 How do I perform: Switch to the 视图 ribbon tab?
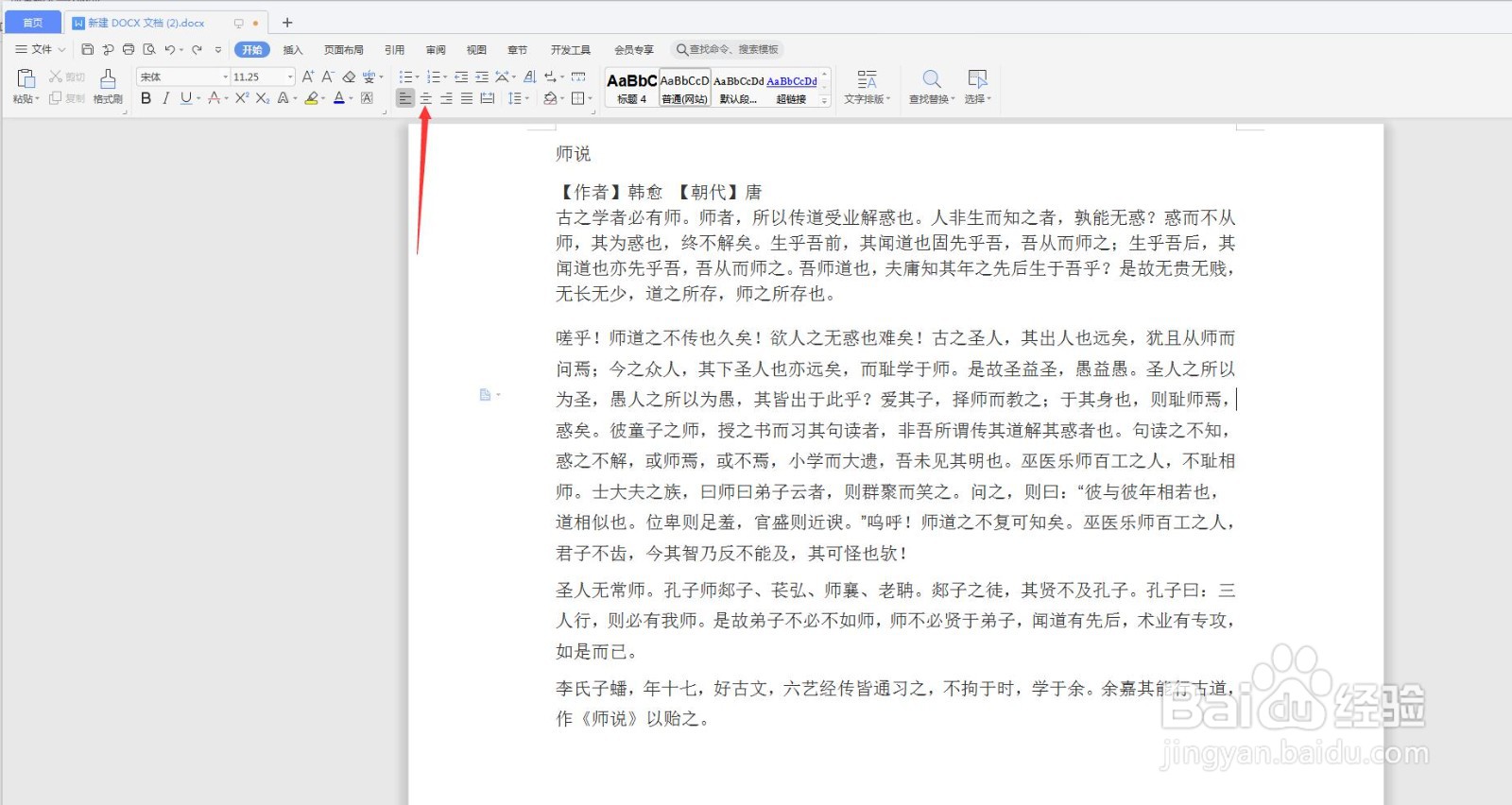point(476,50)
